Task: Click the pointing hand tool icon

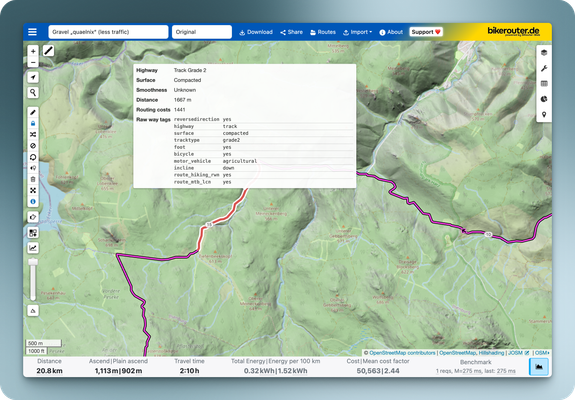Action: point(33,217)
